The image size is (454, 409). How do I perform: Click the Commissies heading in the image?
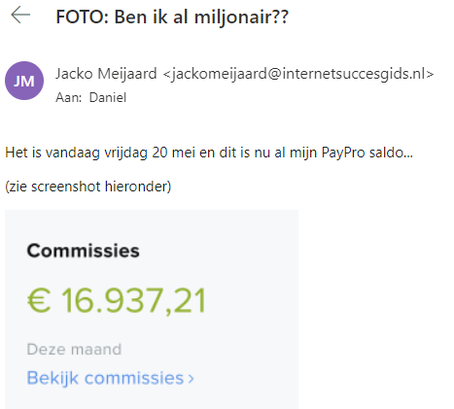83,251
